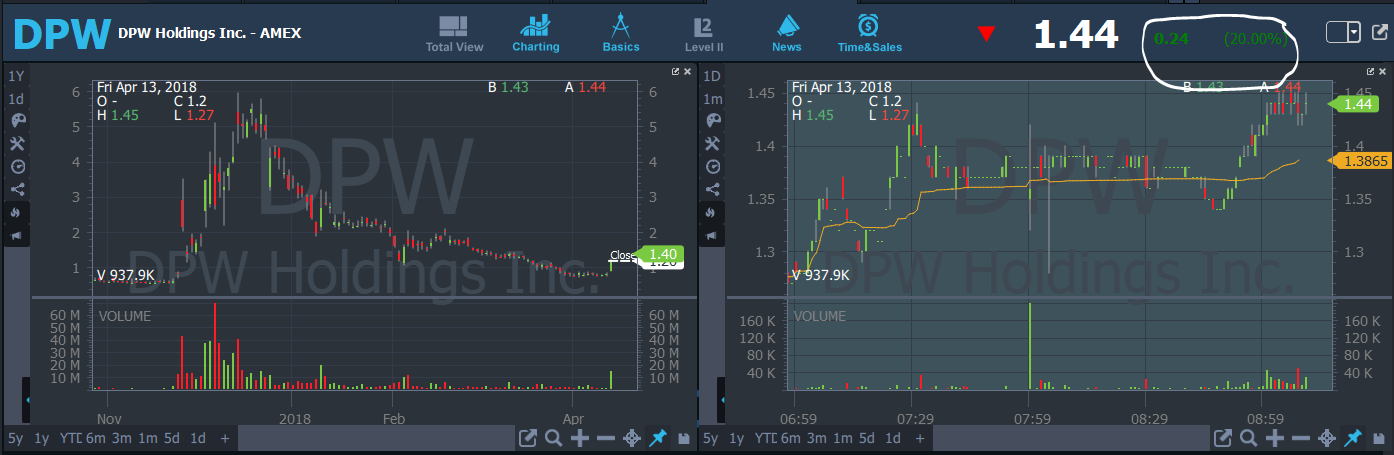1394x455 pixels.
Task: Zoom out on right chart with minus
Action: pyautogui.click(x=1301, y=438)
